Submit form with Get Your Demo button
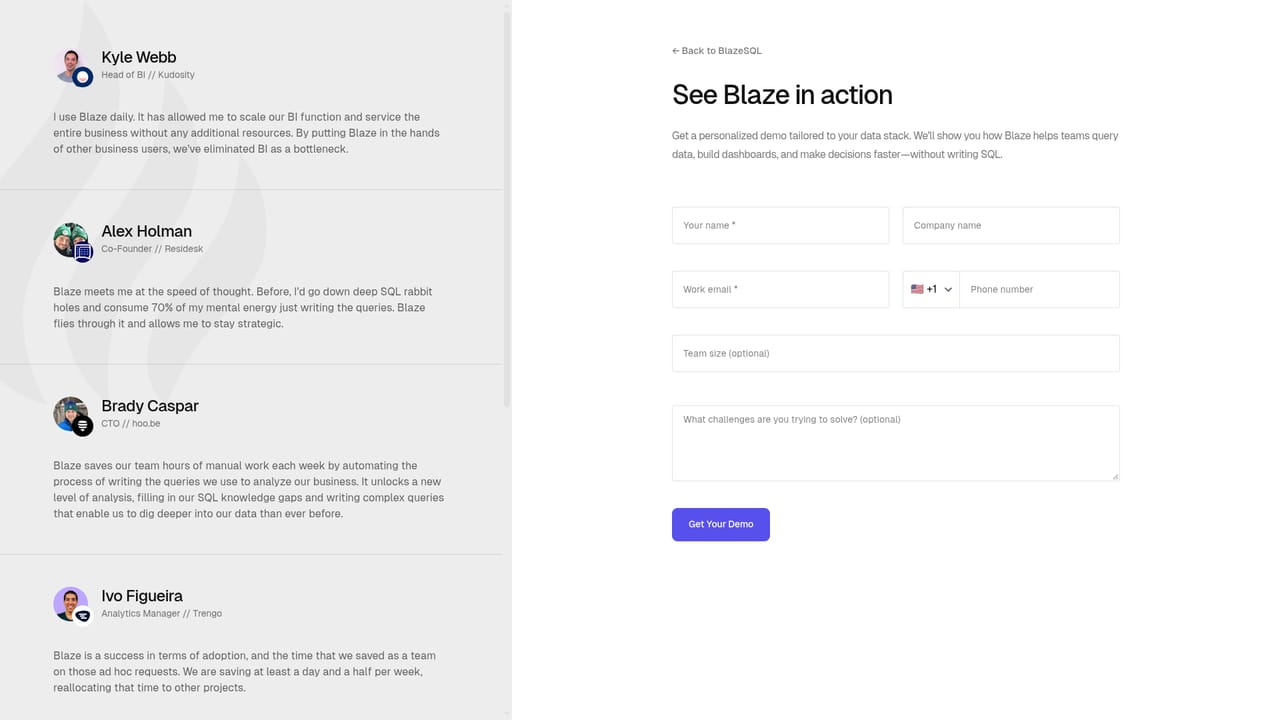Image resolution: width=1280 pixels, height=720 pixels. (721, 524)
